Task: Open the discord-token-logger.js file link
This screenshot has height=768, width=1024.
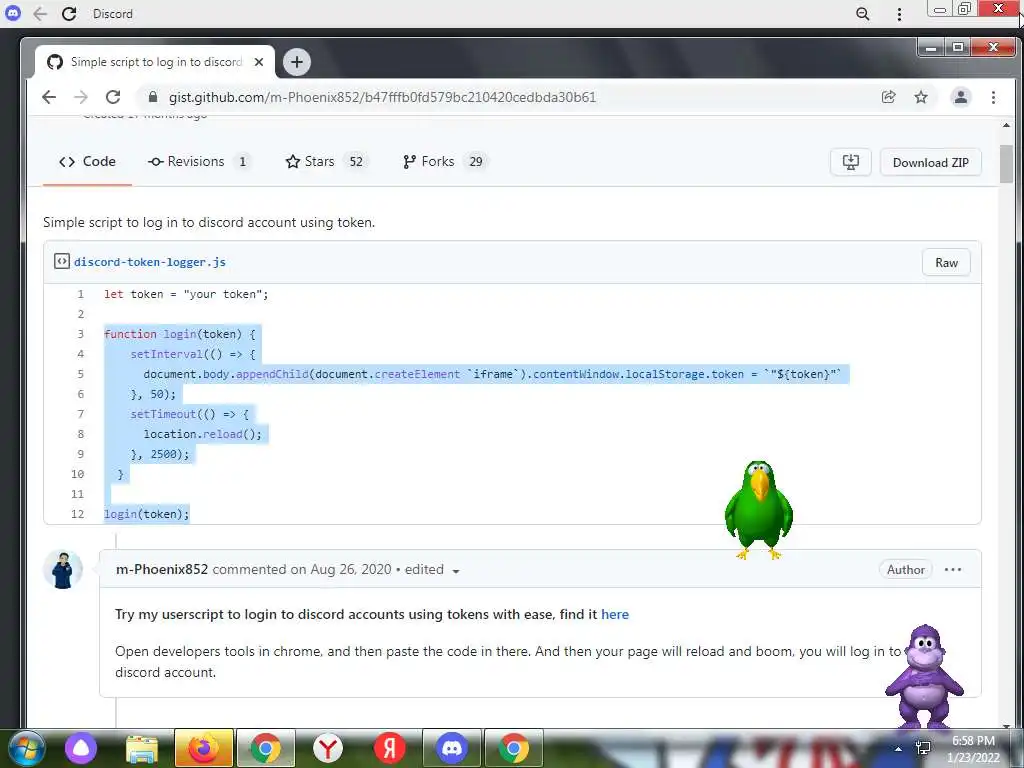Action: pos(150,262)
